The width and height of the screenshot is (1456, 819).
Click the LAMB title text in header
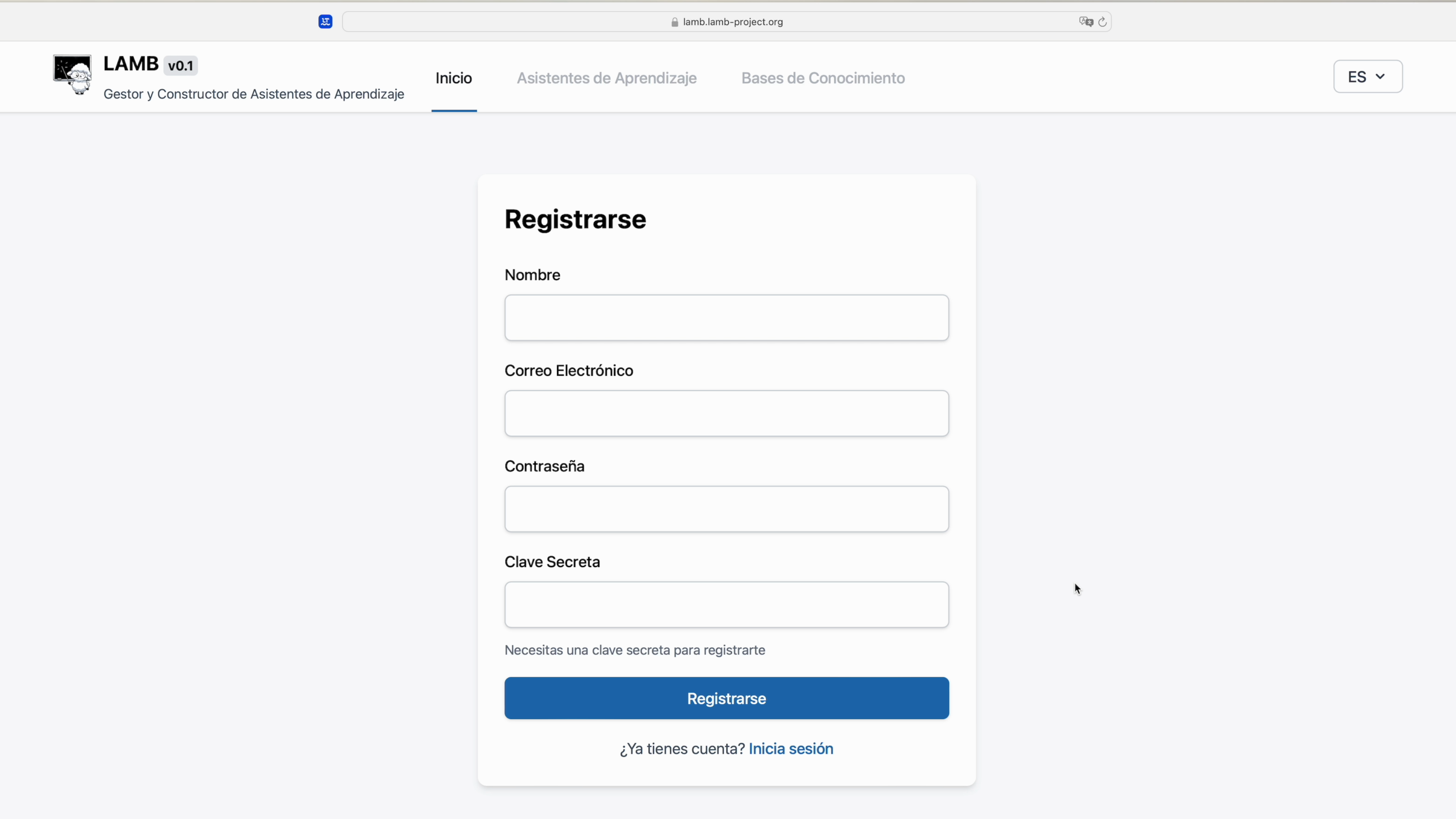(131, 64)
